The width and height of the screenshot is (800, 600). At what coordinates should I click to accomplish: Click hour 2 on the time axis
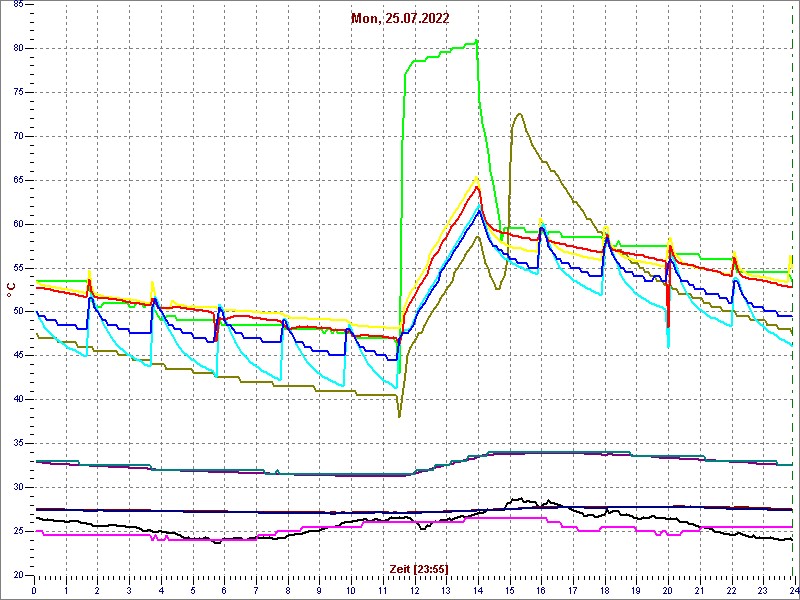tap(97, 590)
